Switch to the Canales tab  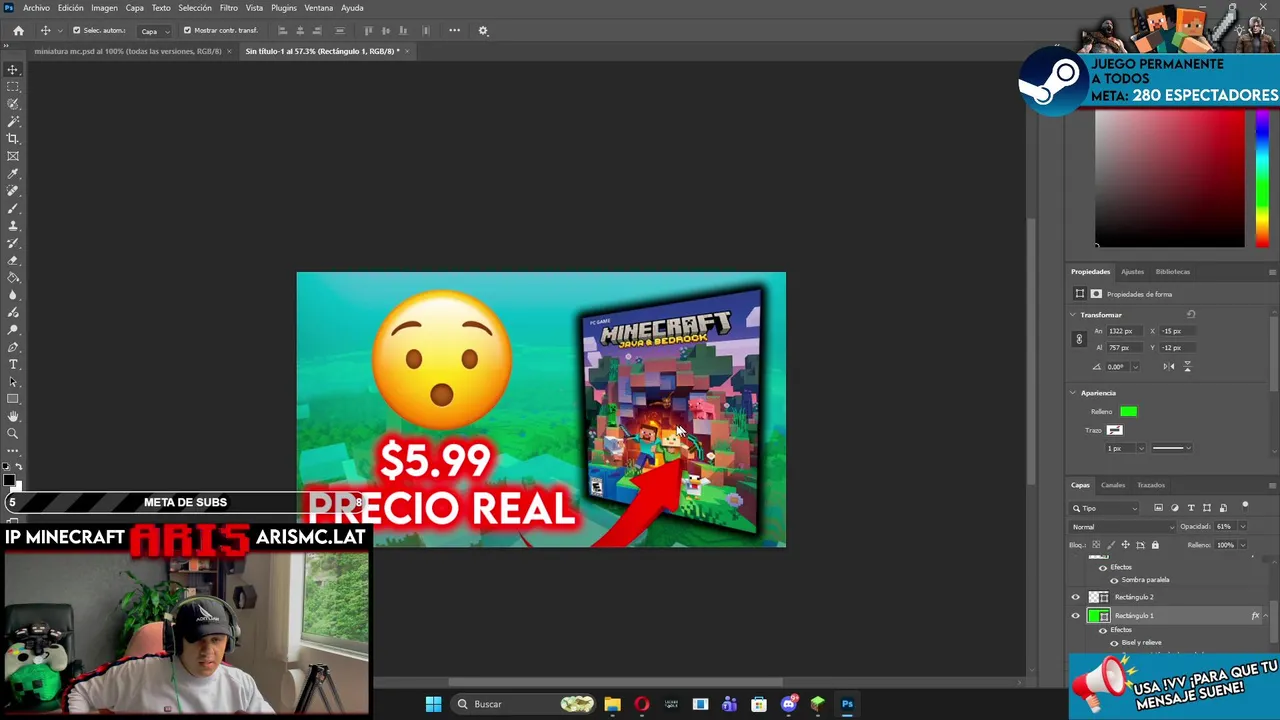[x=1113, y=485]
